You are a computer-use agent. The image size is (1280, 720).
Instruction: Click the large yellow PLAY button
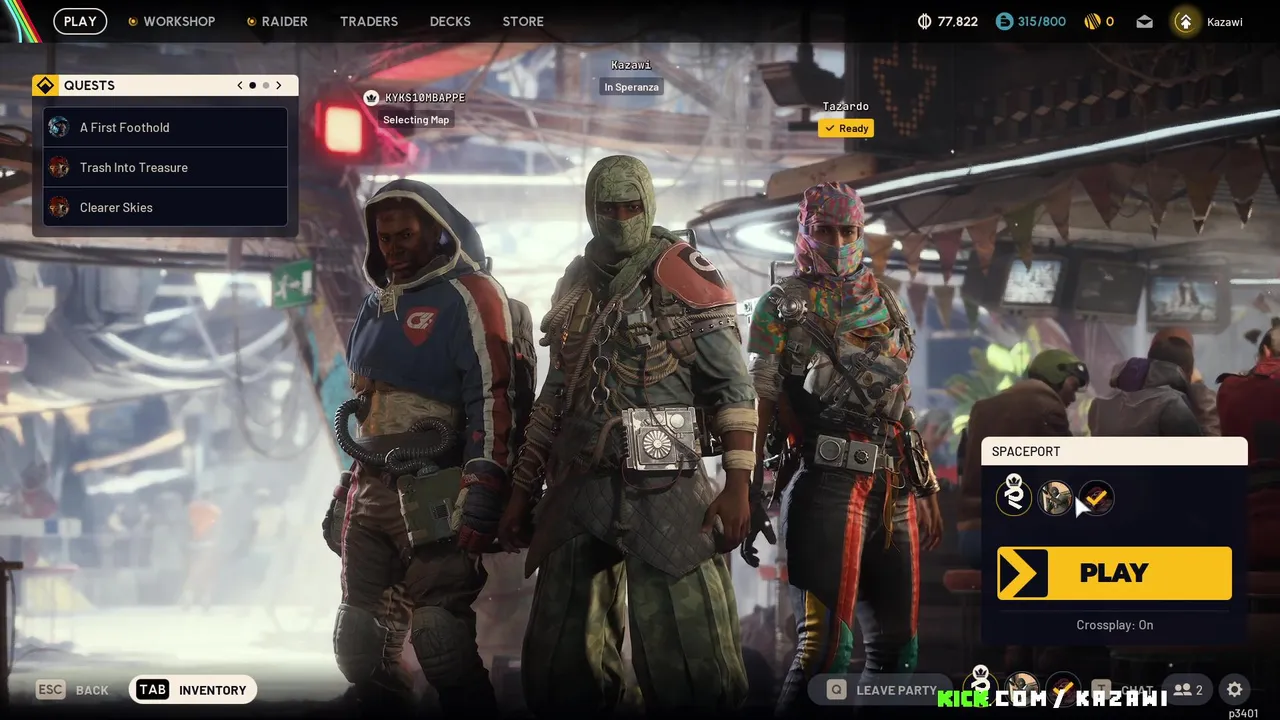click(x=1114, y=573)
